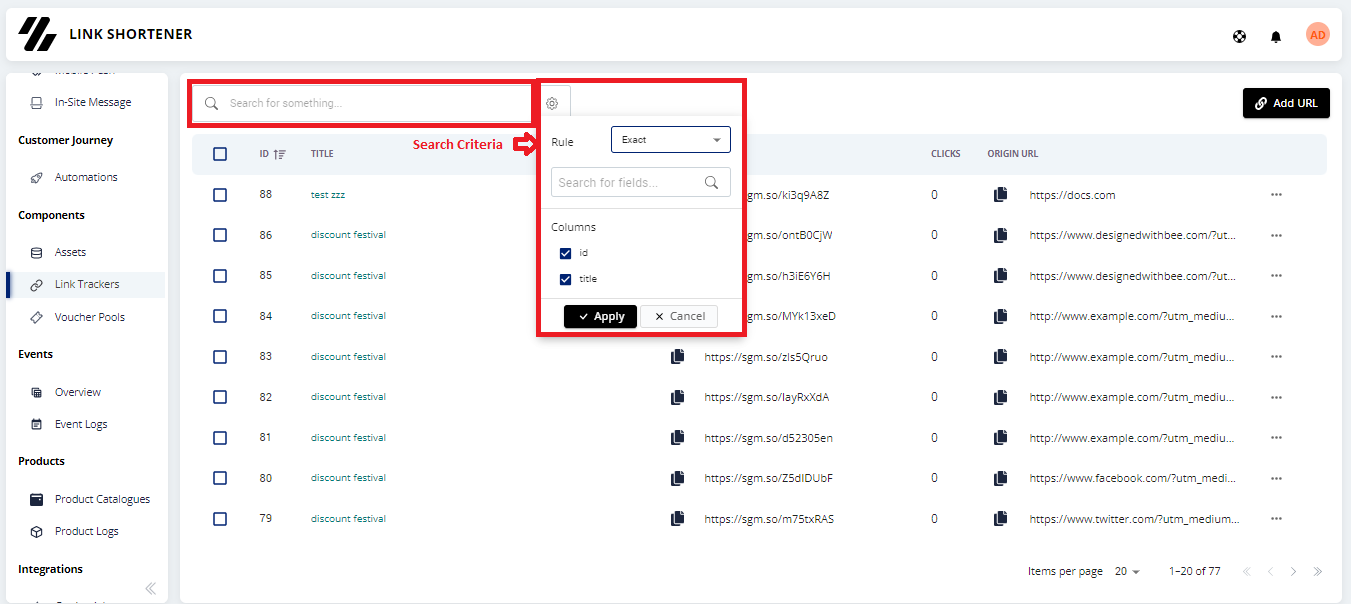Open discount festival link for row 84
The width and height of the screenshot is (1351, 604).
pos(348,316)
